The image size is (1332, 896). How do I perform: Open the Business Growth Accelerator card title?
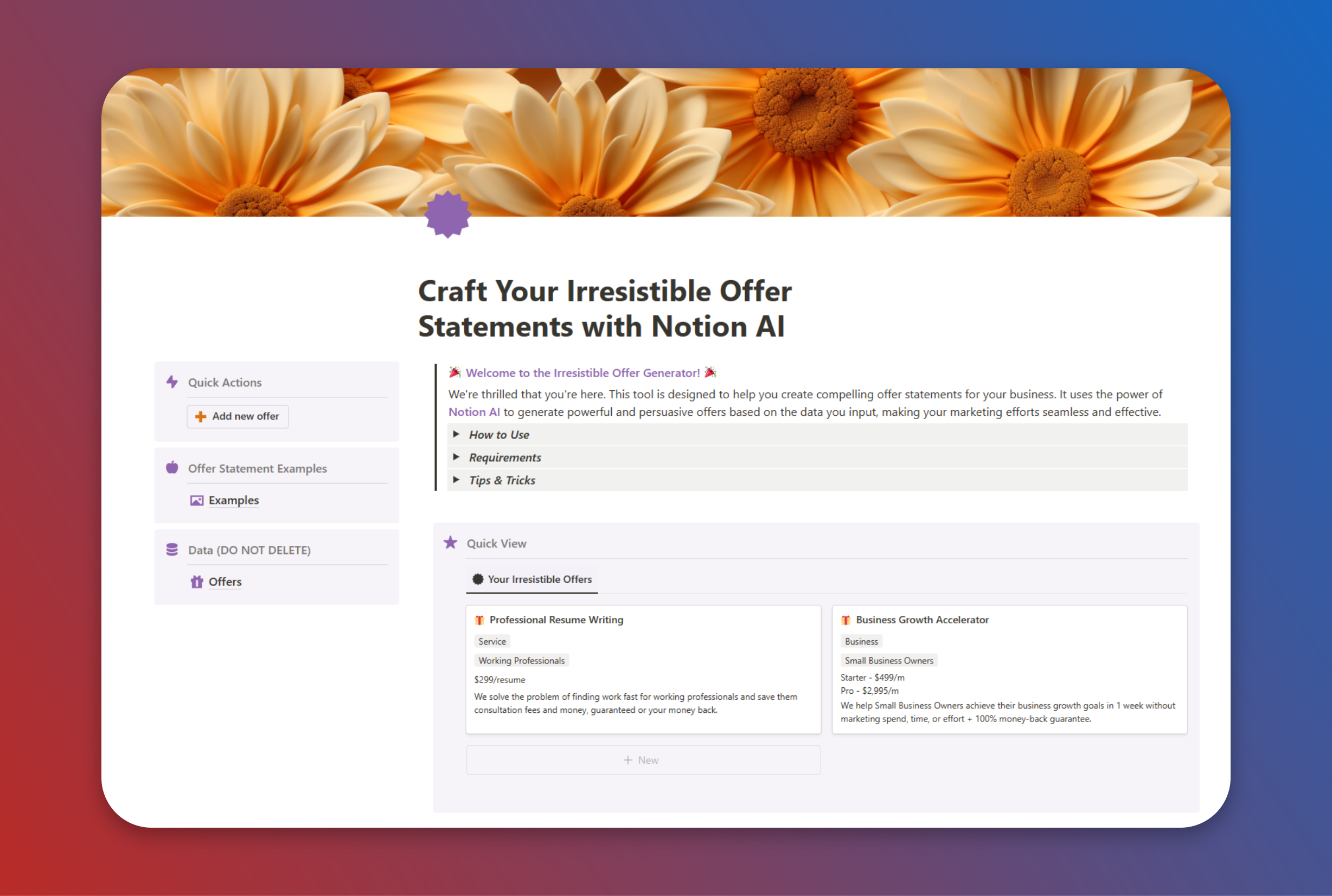click(x=921, y=620)
